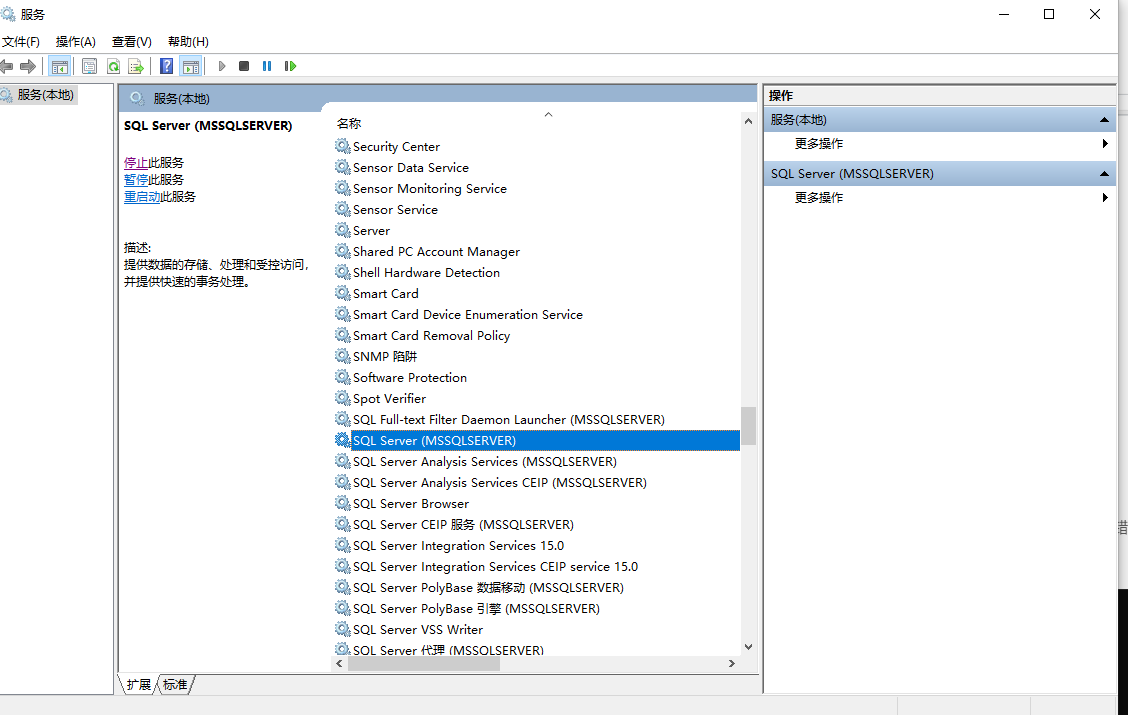Select SQL Server Analysis Services CEIP row
The image size is (1128, 715).
[x=499, y=482]
